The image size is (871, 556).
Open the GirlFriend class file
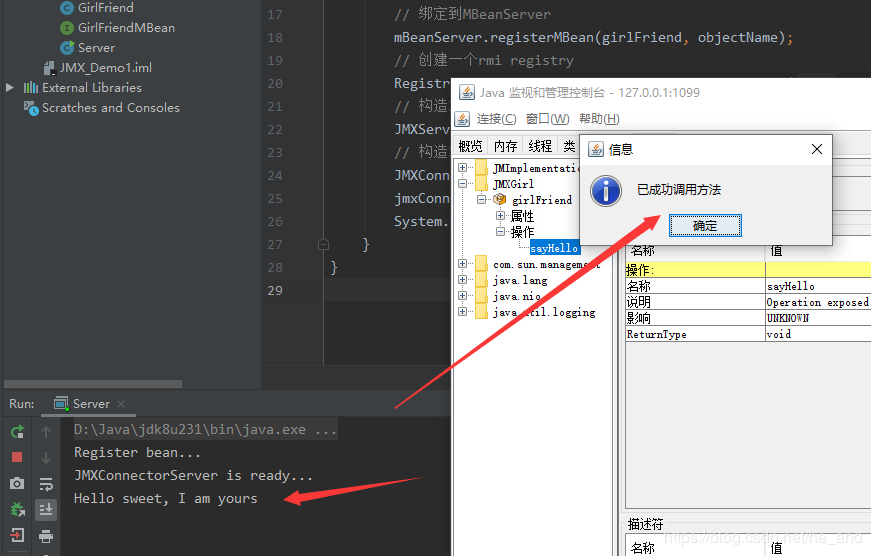[106, 8]
